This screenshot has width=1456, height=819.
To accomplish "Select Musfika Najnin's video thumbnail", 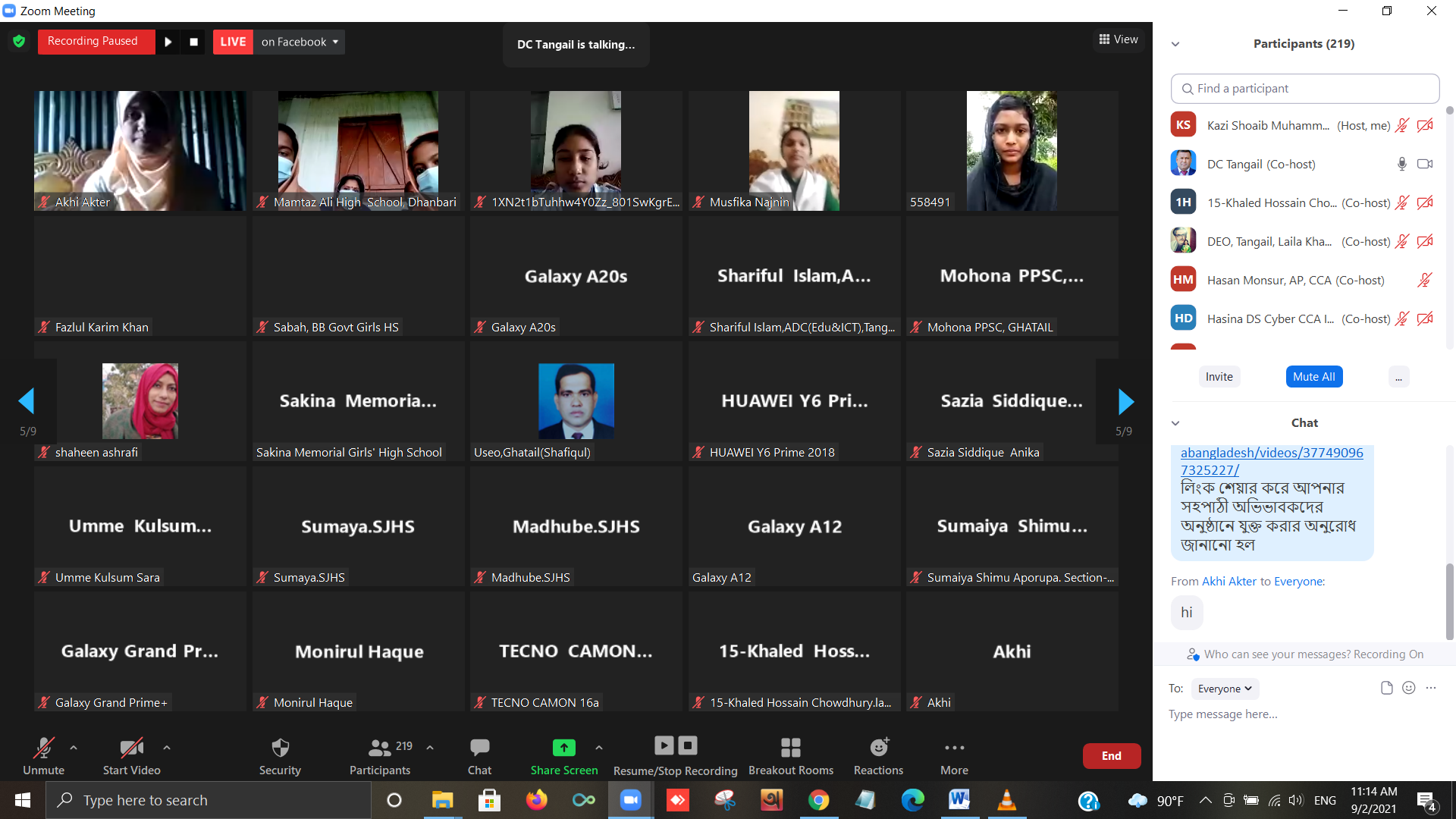I will 794,151.
